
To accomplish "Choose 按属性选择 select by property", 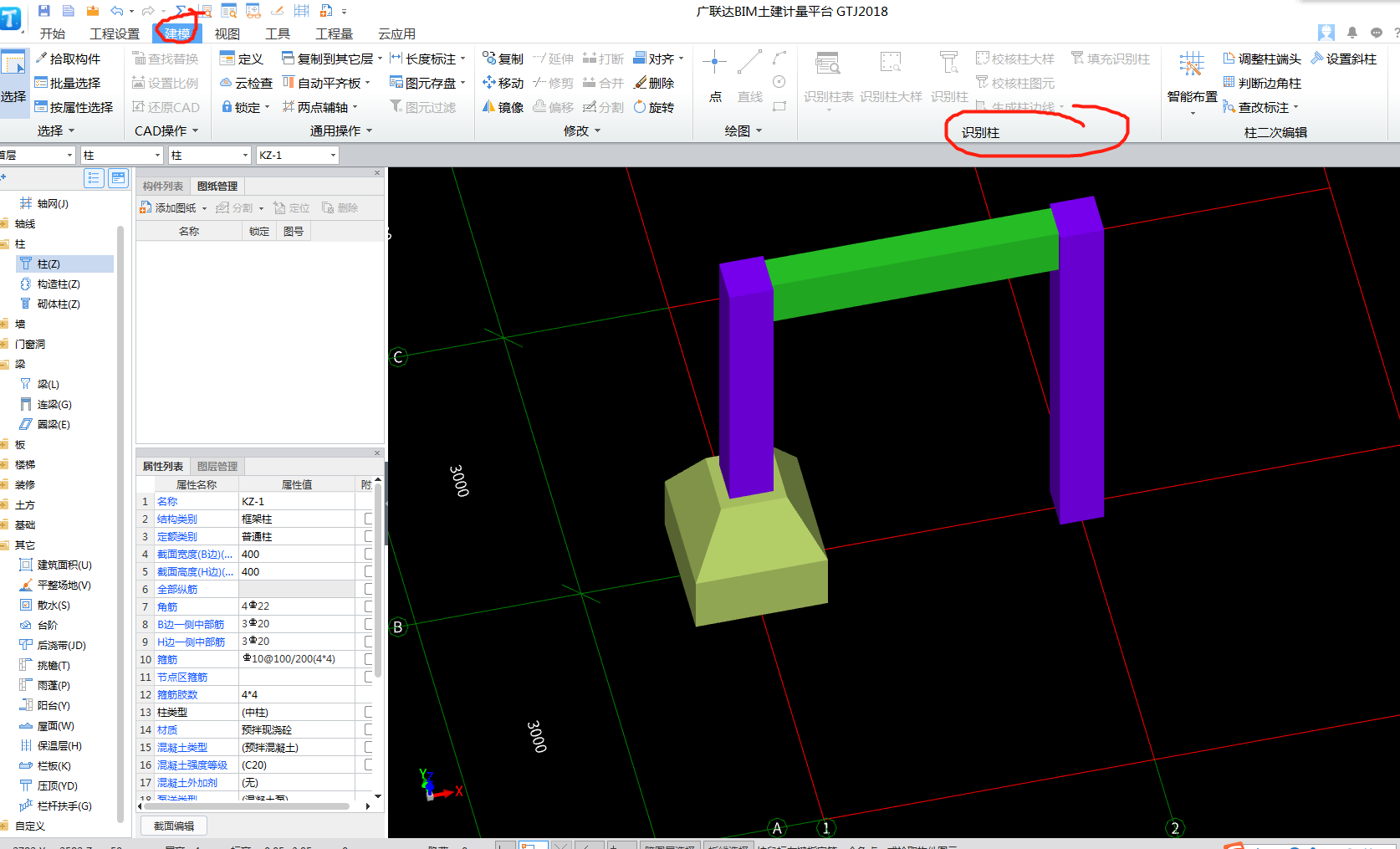I will pyautogui.click(x=74, y=107).
